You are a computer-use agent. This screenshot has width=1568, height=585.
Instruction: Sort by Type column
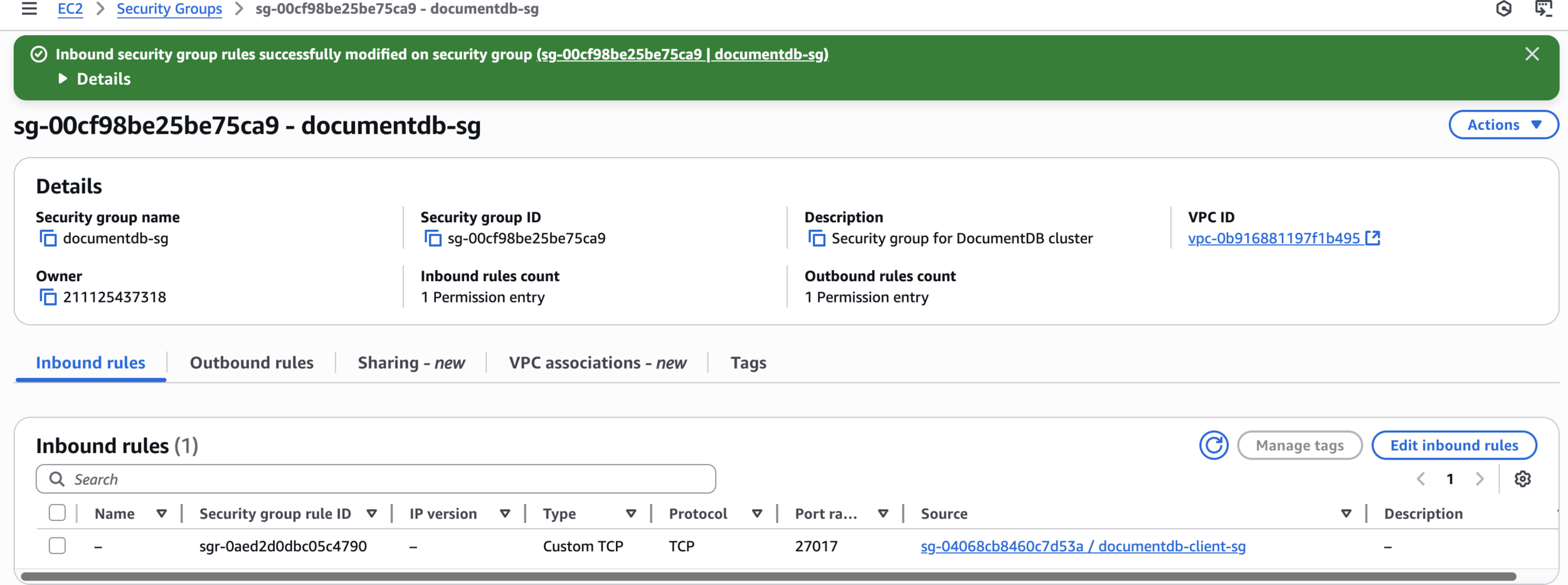tap(631, 514)
